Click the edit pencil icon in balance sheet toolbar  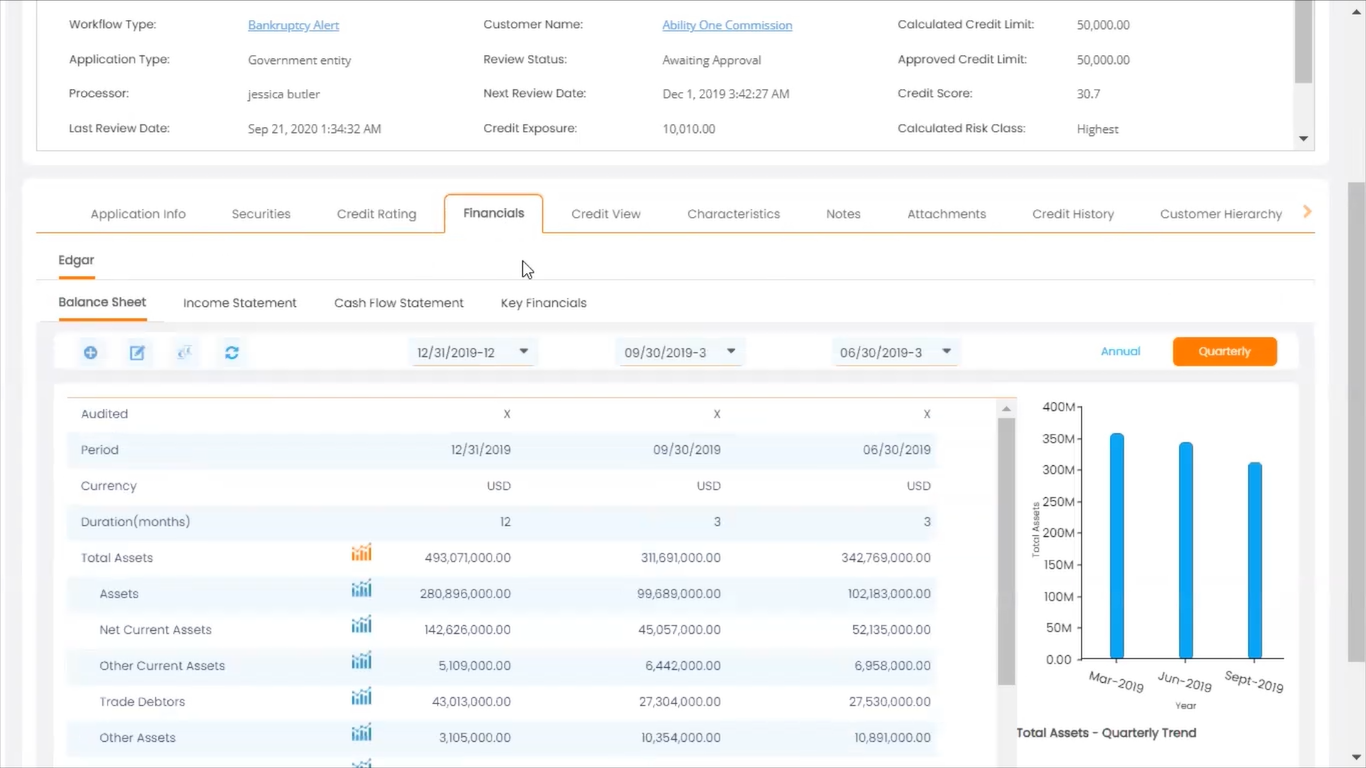[138, 352]
